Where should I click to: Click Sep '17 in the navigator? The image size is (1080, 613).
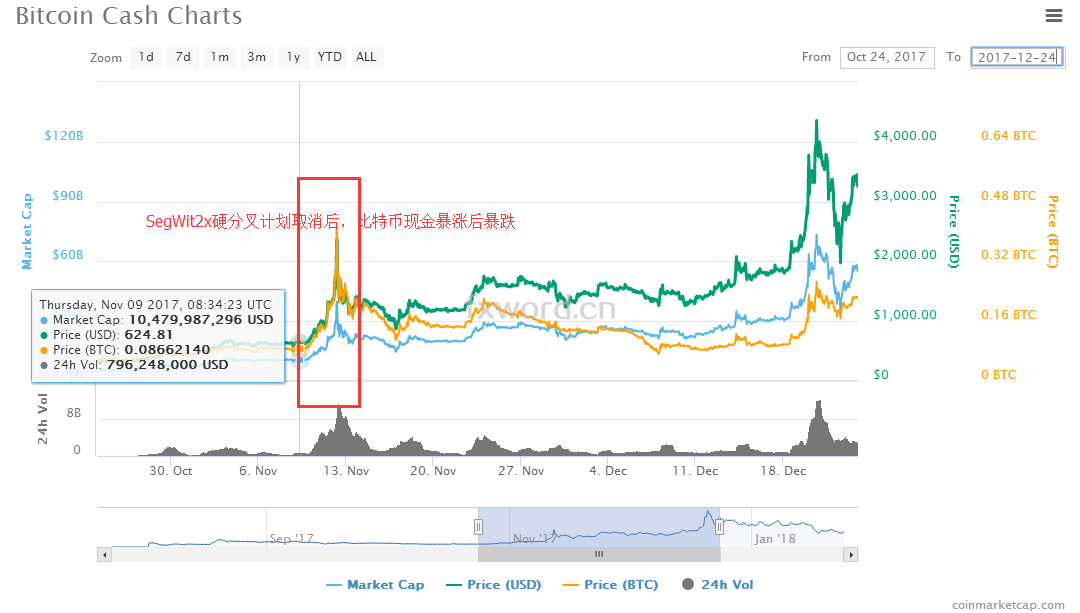291,539
